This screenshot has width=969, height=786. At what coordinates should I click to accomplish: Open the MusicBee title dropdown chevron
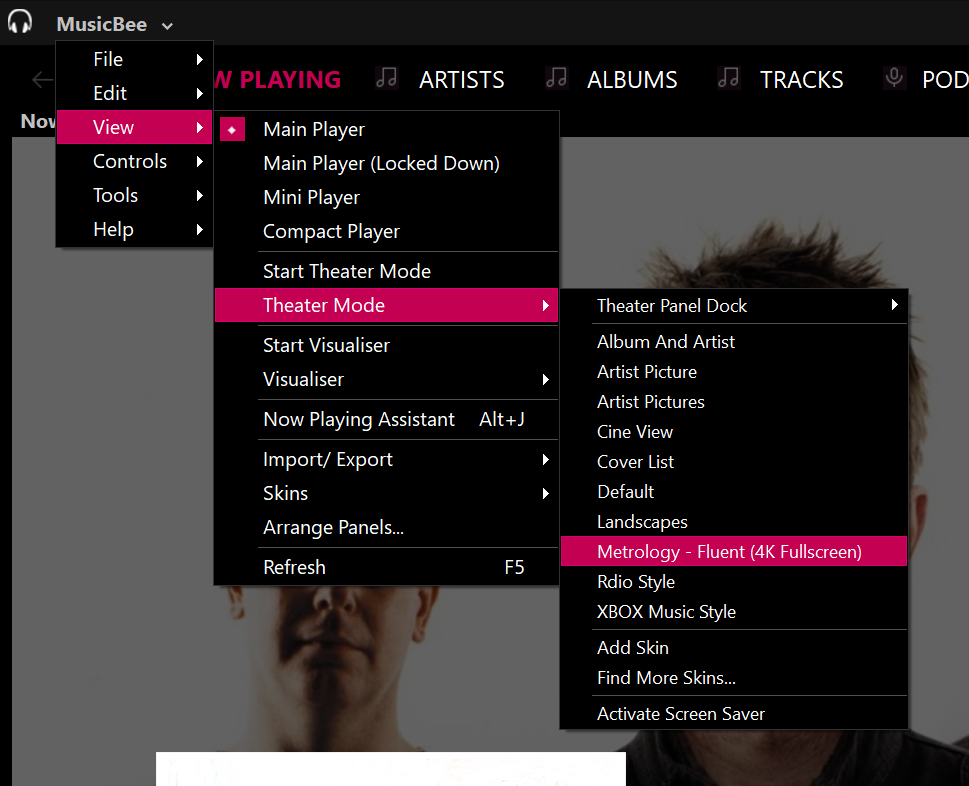pyautogui.click(x=167, y=26)
